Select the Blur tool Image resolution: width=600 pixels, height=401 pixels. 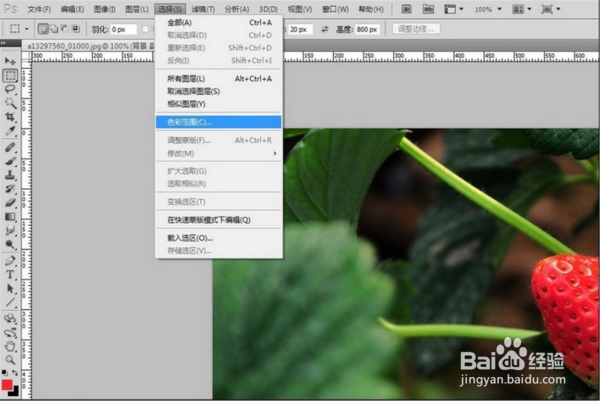pyautogui.click(x=10, y=230)
